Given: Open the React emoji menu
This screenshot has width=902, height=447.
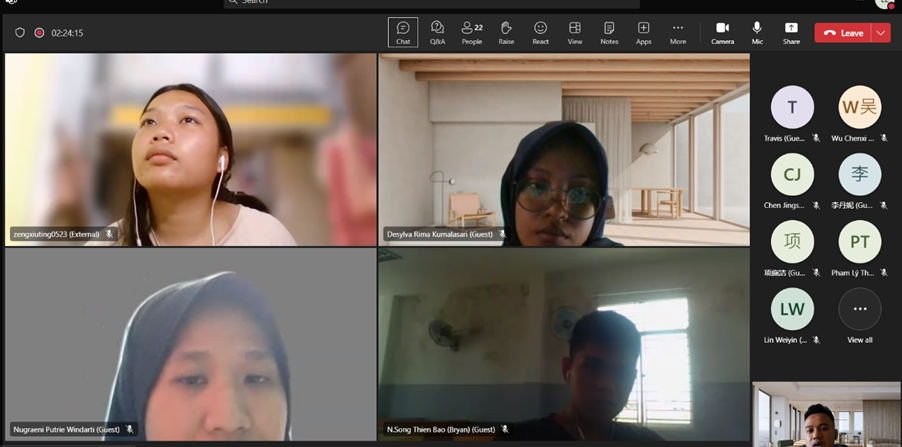Looking at the screenshot, I should click(x=540, y=32).
